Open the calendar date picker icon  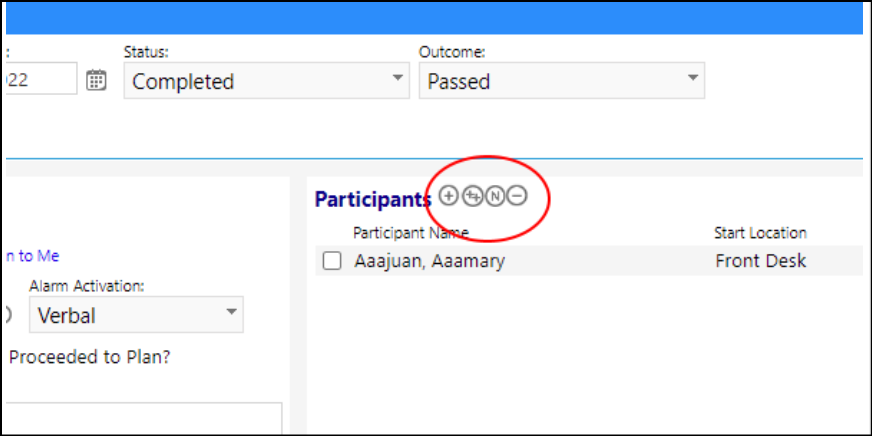(x=96, y=80)
